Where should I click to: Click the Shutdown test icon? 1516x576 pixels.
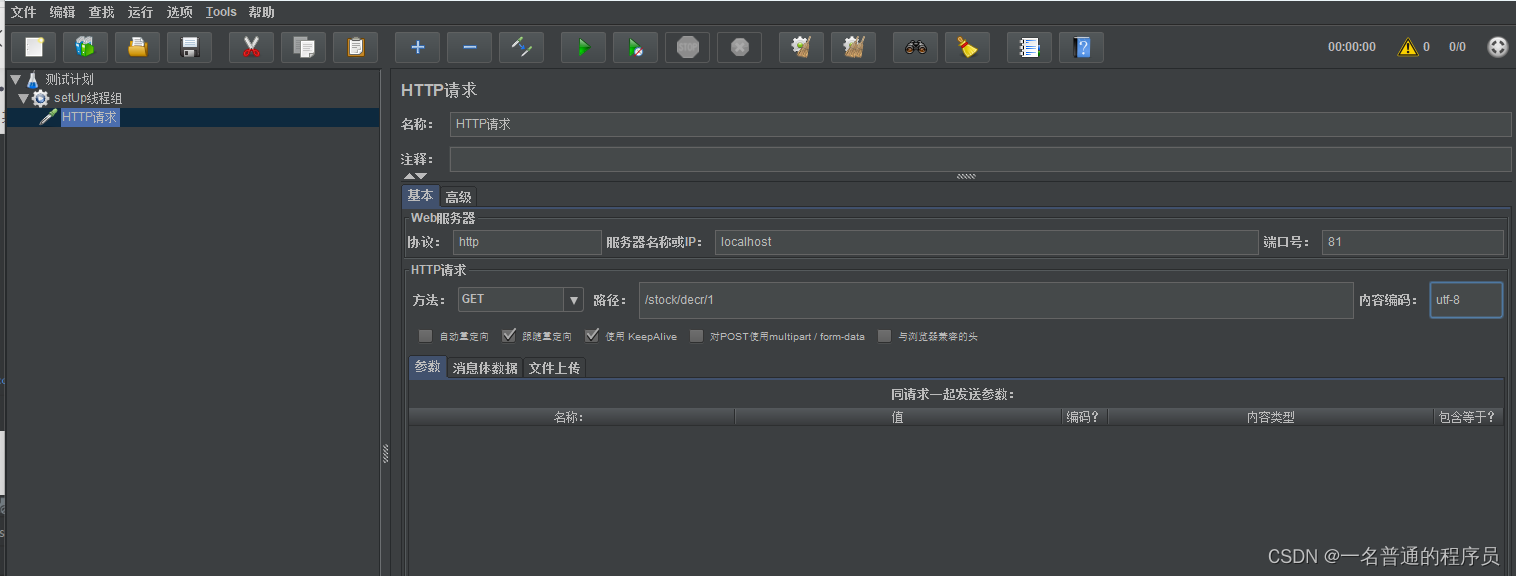(x=739, y=47)
